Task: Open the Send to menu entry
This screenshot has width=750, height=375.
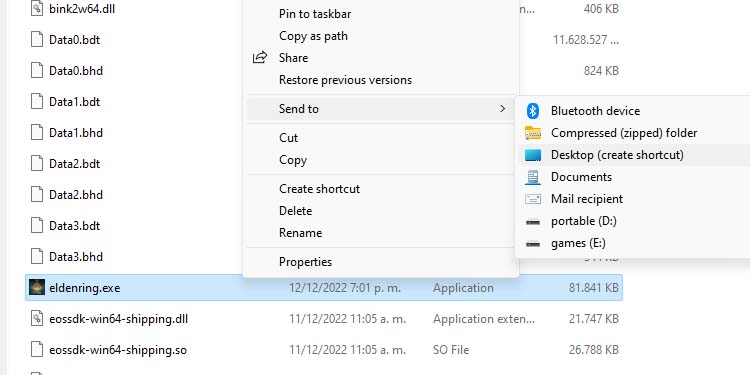Action: [381, 109]
